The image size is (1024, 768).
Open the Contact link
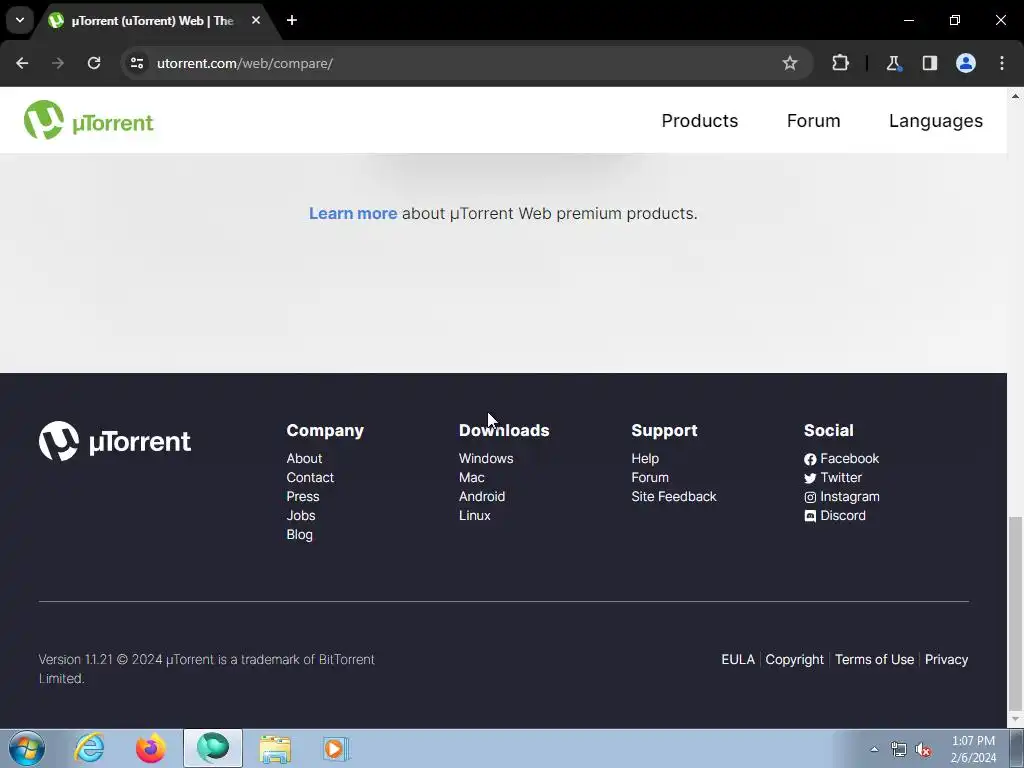pyautogui.click(x=310, y=477)
